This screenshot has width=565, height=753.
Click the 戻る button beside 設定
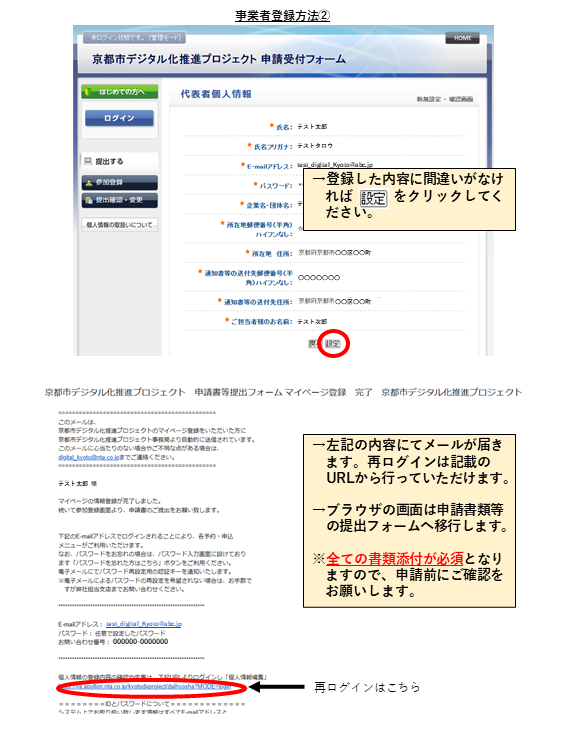tap(313, 344)
